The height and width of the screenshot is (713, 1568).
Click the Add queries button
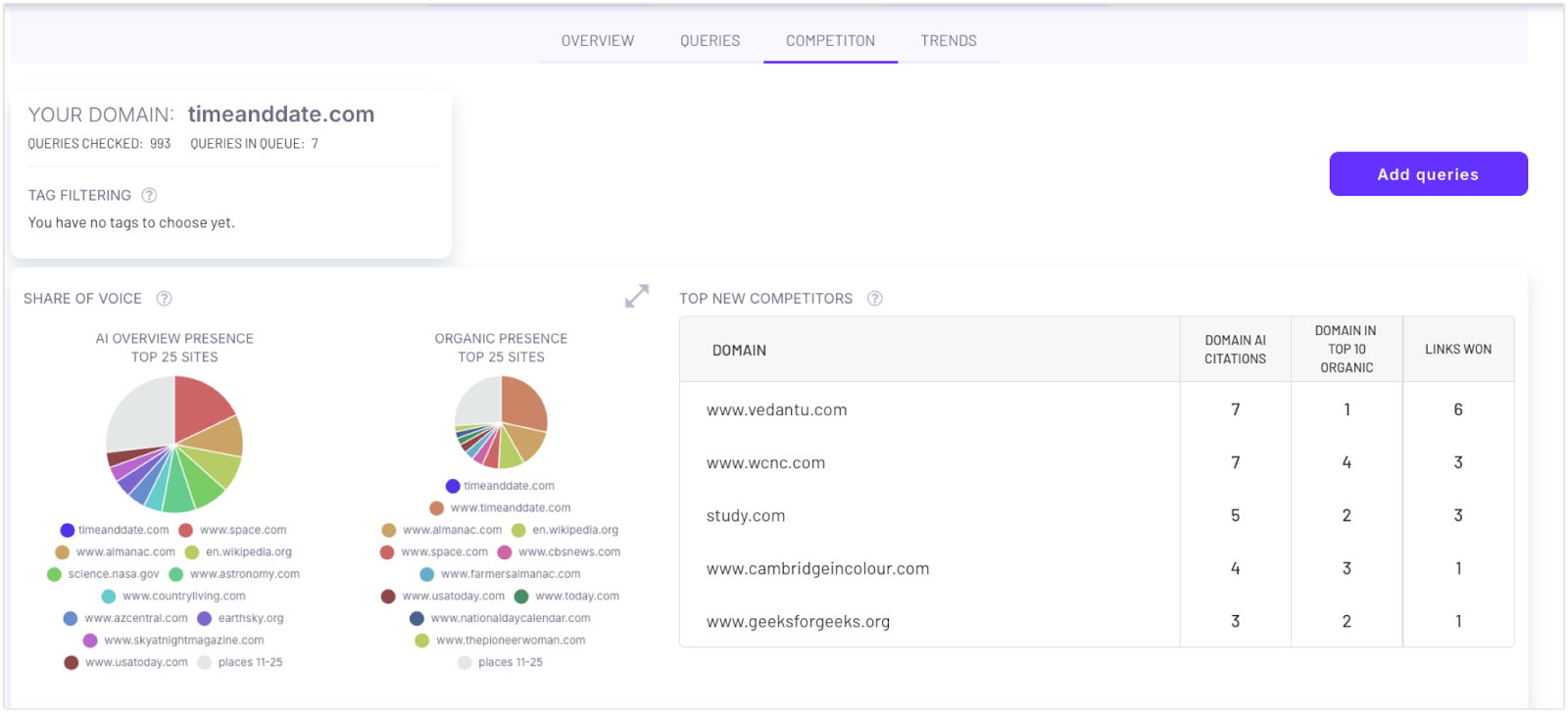click(1428, 174)
